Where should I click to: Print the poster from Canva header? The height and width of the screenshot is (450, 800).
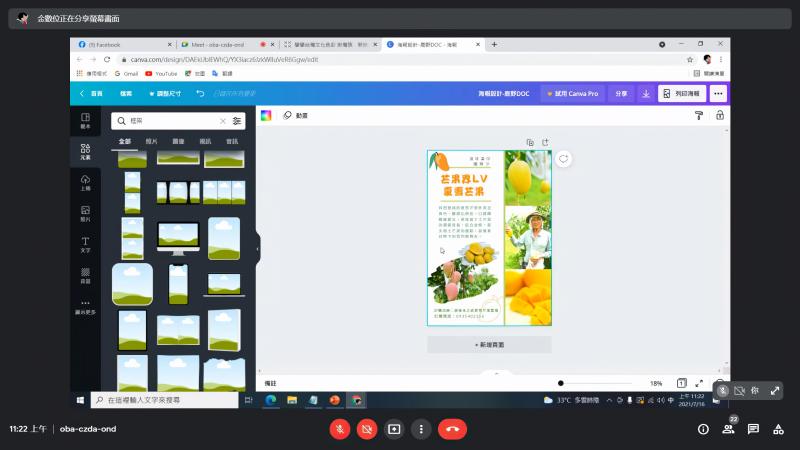[x=682, y=94]
